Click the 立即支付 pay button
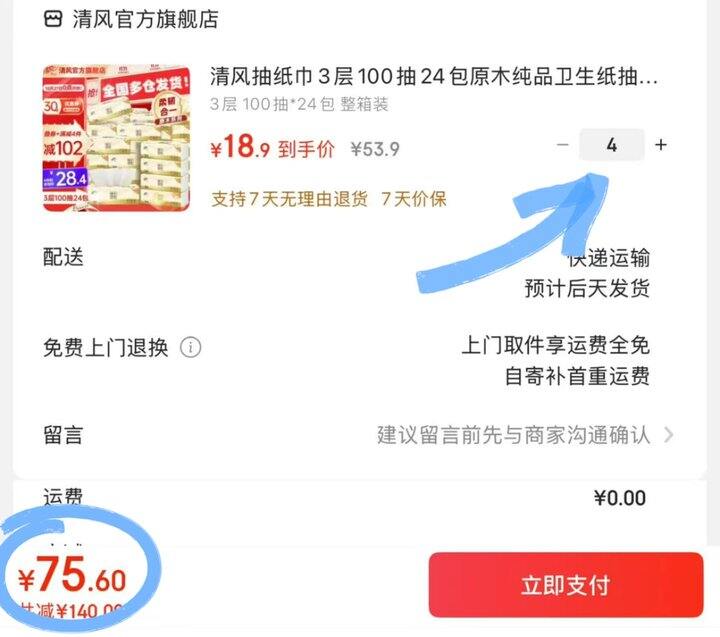Screen dimensions: 720x637 click(x=566, y=585)
